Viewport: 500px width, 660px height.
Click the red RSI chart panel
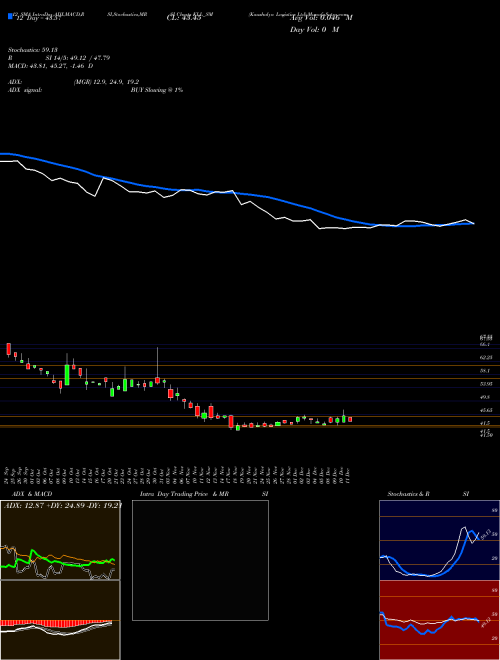click(439, 620)
